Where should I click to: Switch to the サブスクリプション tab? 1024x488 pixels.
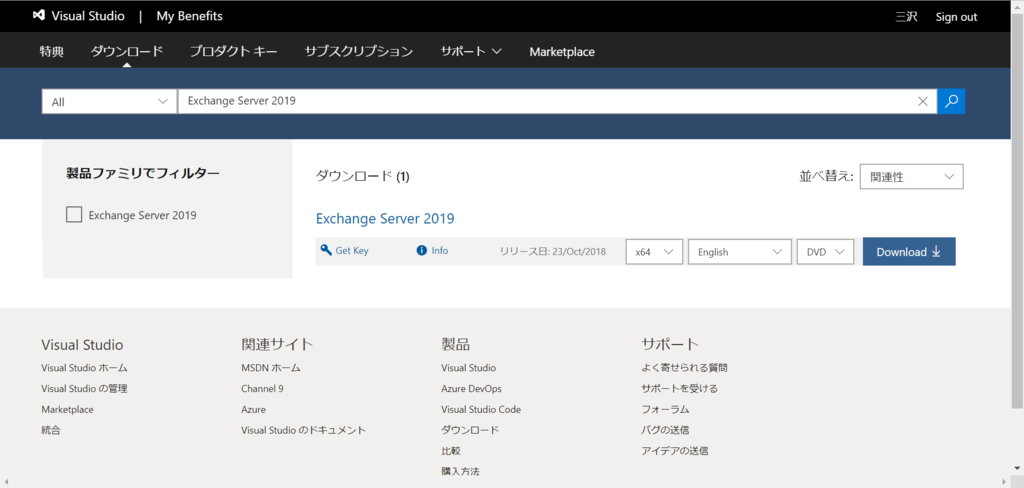(359, 52)
